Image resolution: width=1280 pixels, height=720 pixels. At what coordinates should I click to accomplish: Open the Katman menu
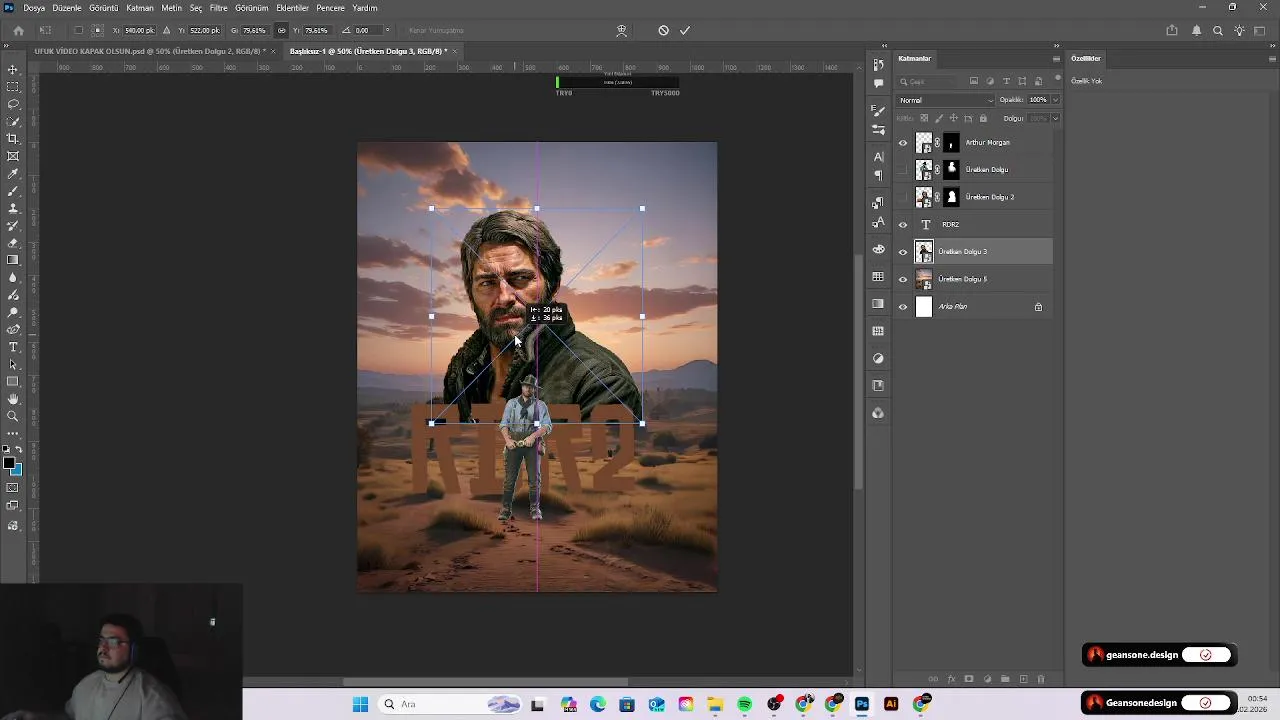pos(140,8)
